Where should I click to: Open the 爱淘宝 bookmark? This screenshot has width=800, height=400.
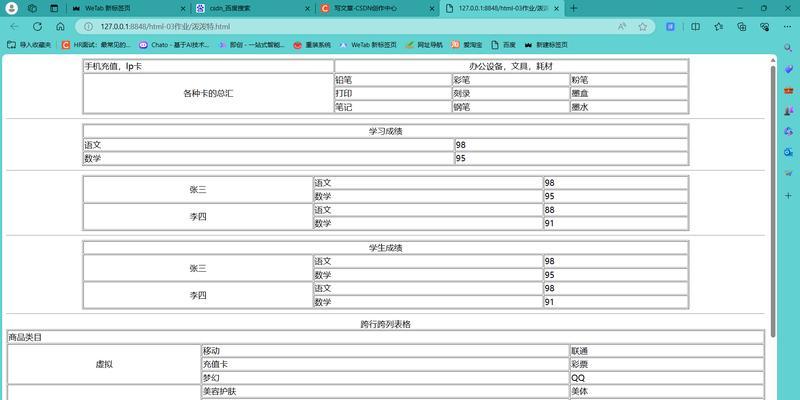tap(467, 45)
